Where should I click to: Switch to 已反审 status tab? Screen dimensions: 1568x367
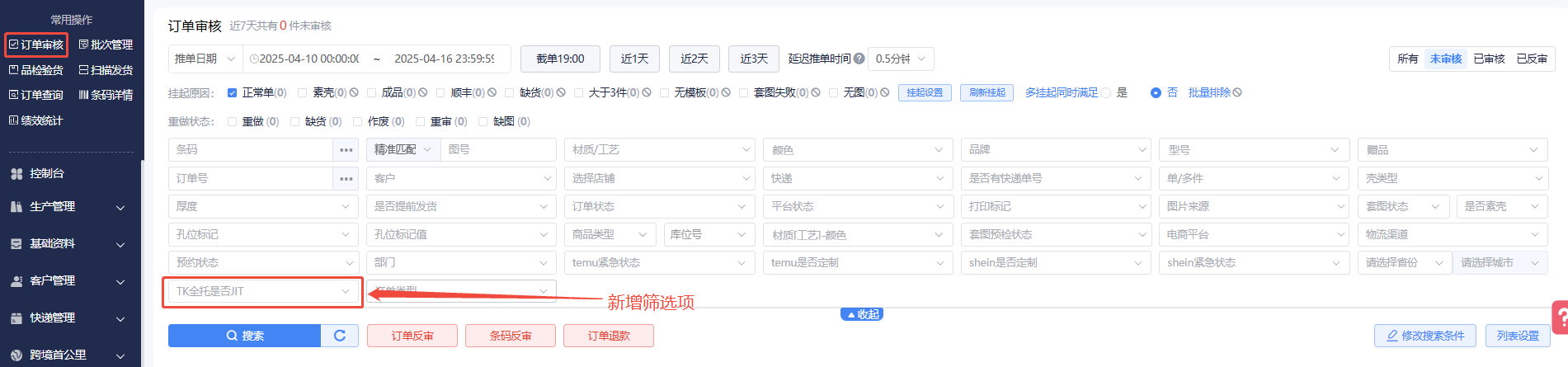[1533, 59]
